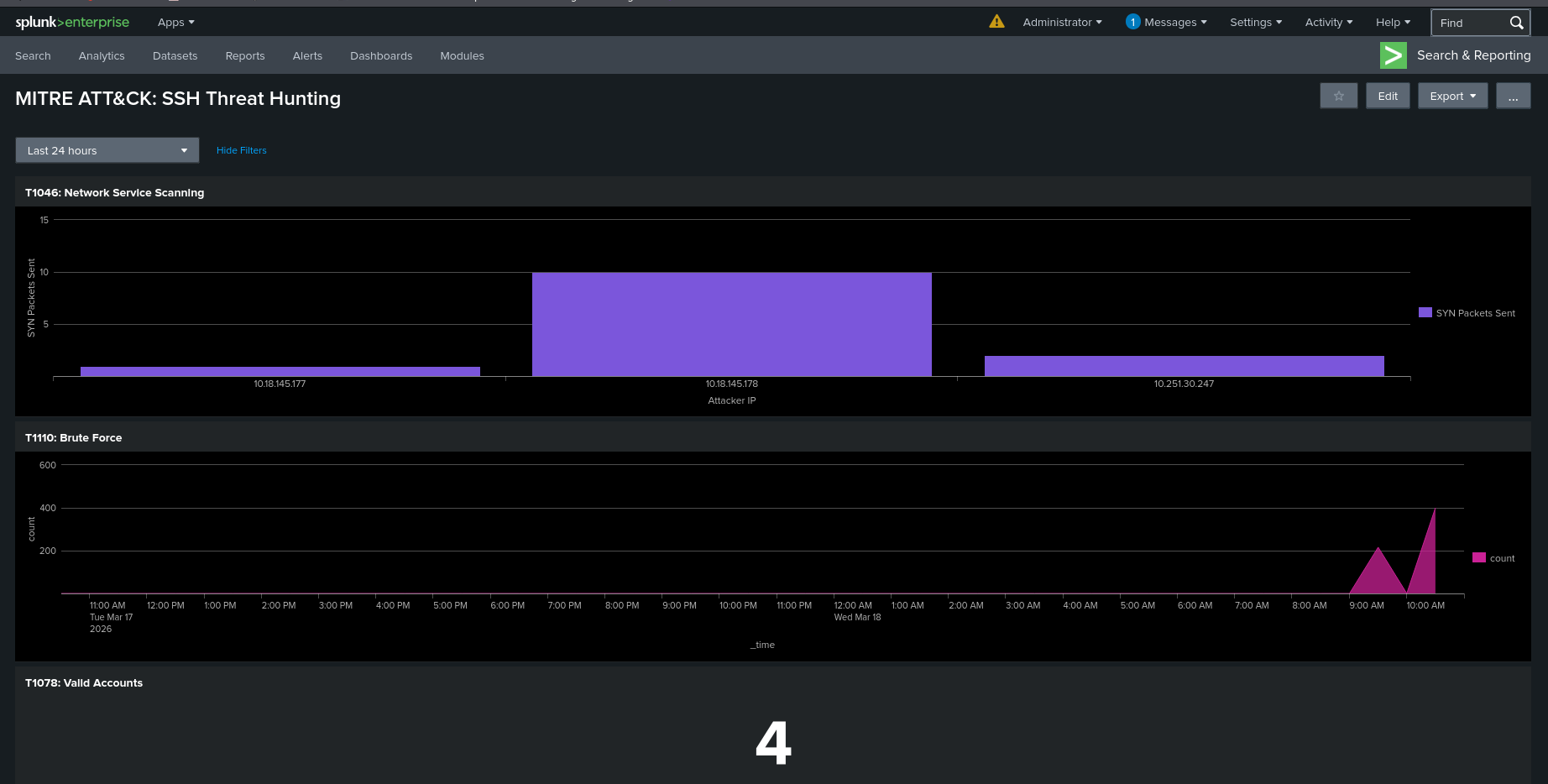Click the blue Messages count badge
Image resolution: width=1548 pixels, height=784 pixels.
tap(1133, 22)
